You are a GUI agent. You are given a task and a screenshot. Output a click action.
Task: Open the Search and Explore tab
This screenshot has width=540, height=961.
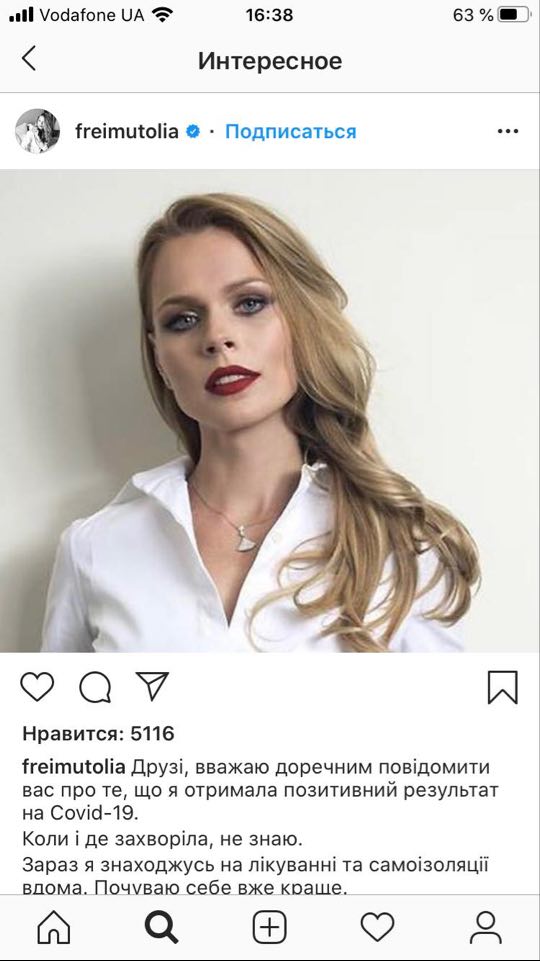coord(162,927)
